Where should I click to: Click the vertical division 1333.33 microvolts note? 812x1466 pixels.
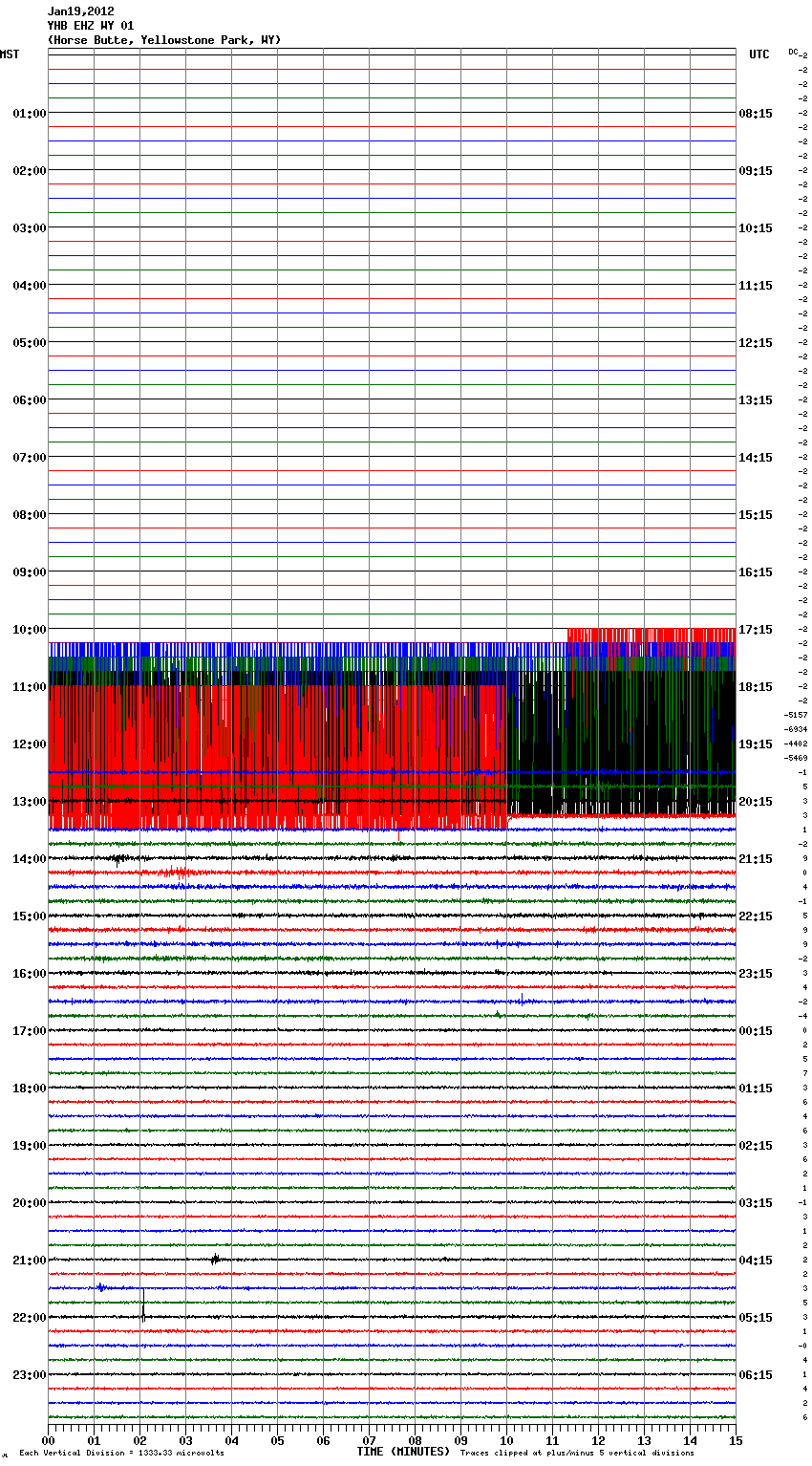pyautogui.click(x=122, y=1454)
